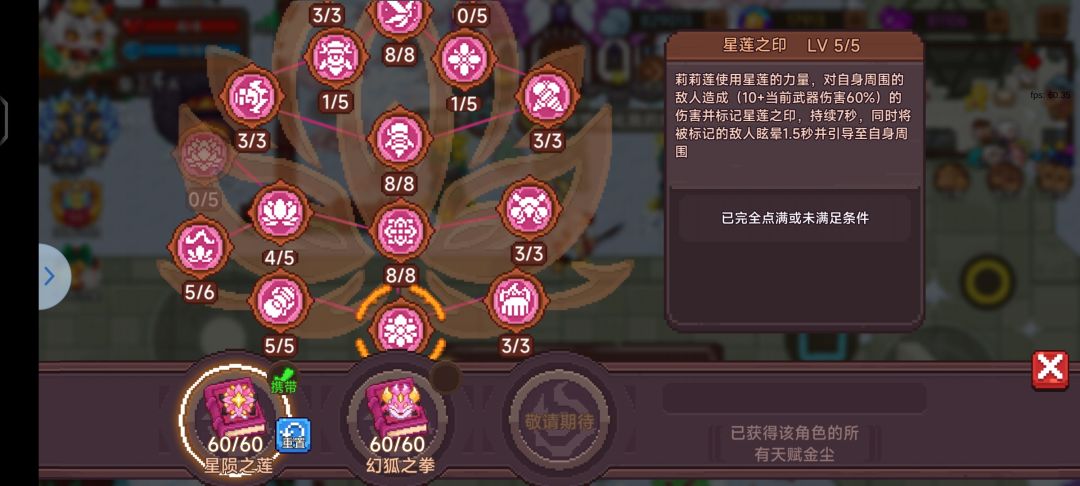Tap the claw skill node labeled 3/3 at bottom right
The width and height of the screenshot is (1080, 486).
point(517,299)
